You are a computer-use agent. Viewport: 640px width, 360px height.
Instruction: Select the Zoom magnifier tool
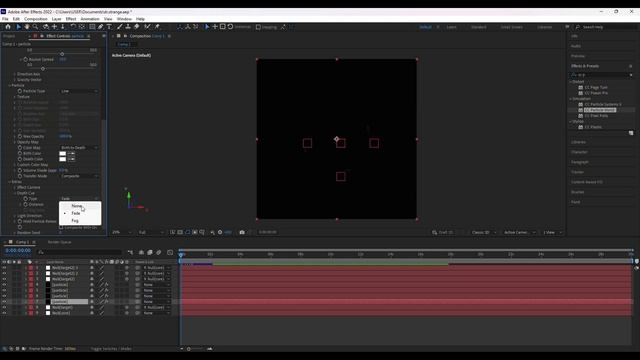(x=36, y=27)
